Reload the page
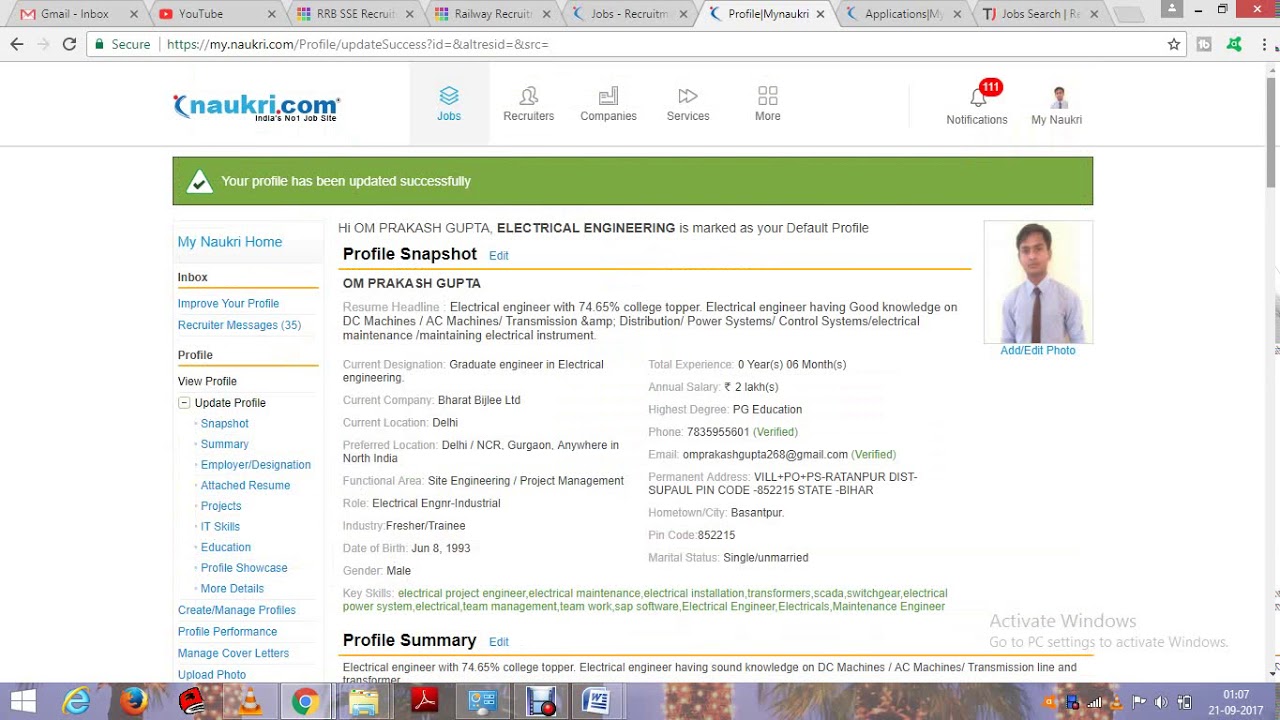The height and width of the screenshot is (720, 1280). pos(69,44)
